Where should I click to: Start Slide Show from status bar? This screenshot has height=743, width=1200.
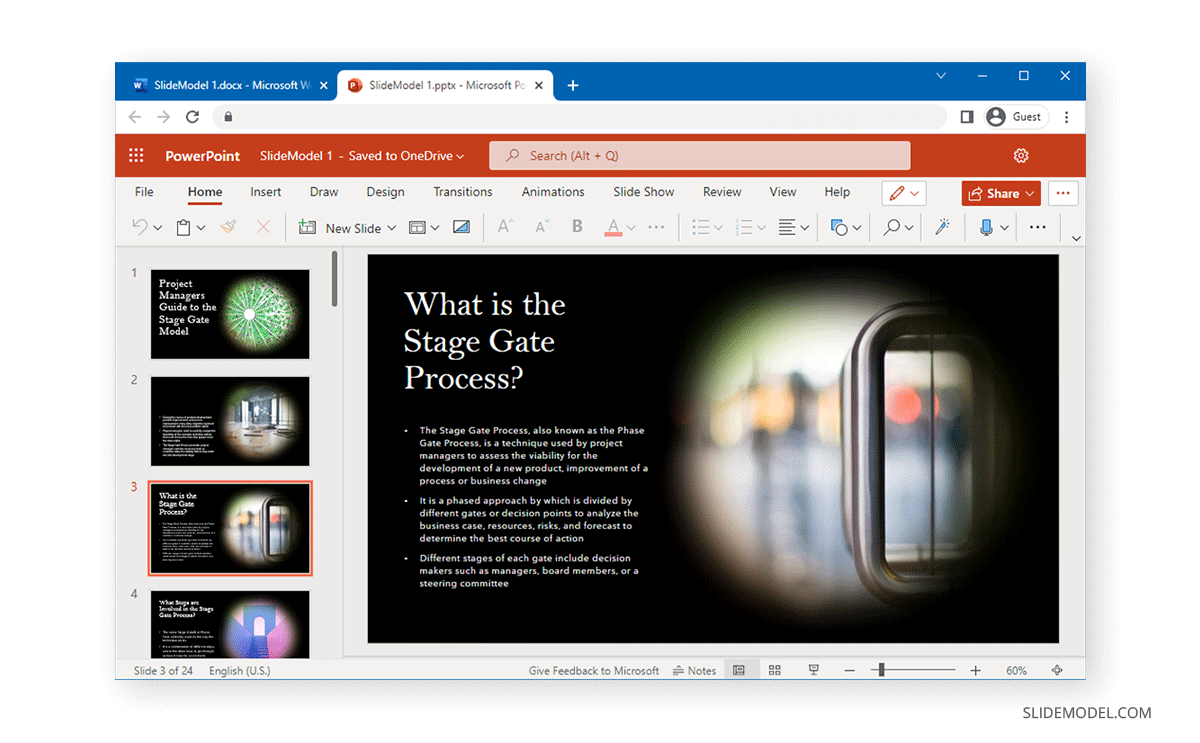coord(813,670)
